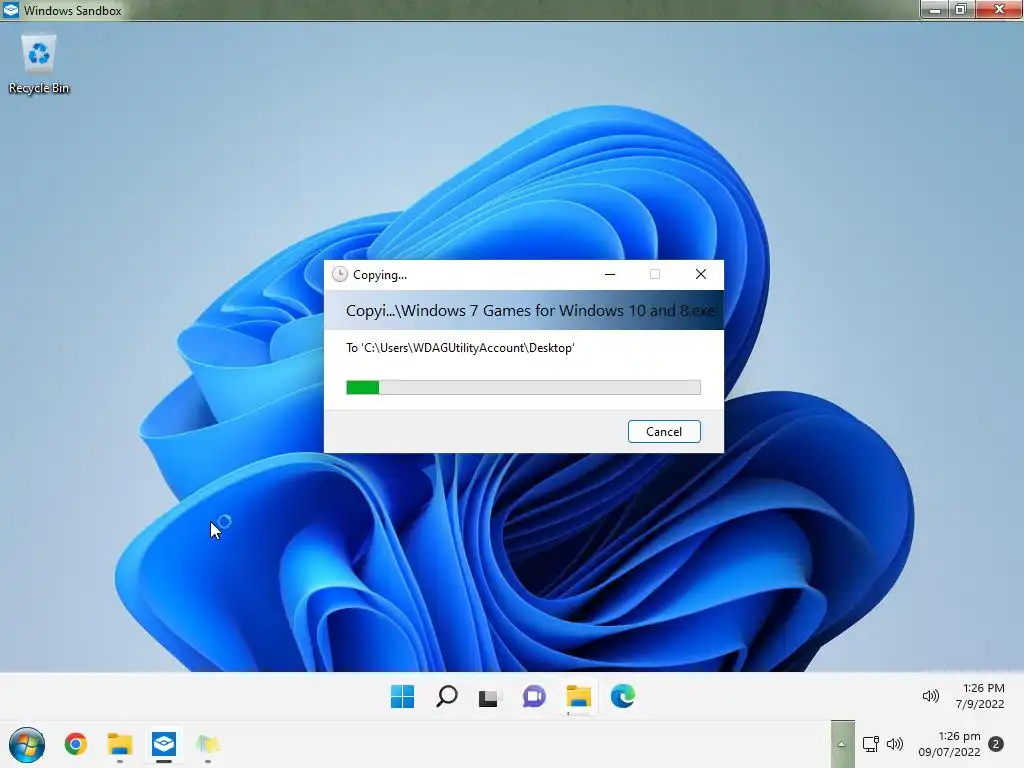Viewport: 1024px width, 768px height.
Task: Open Search from the sandbox taskbar
Action: point(447,696)
